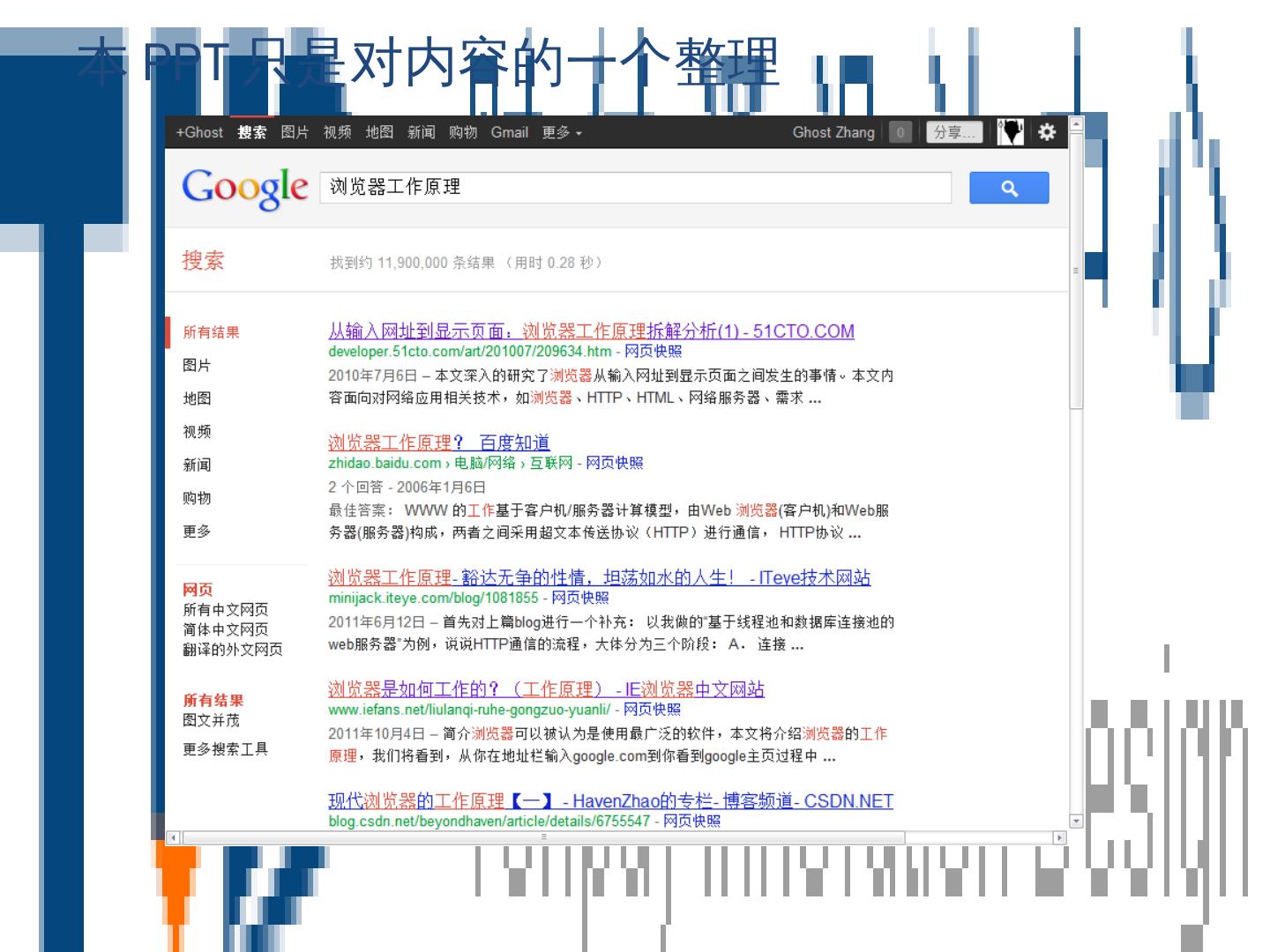Image resolution: width=1270 pixels, height=952 pixels.
Task: Open 网页快照 for blog.csdn.net result
Action: 691,822
